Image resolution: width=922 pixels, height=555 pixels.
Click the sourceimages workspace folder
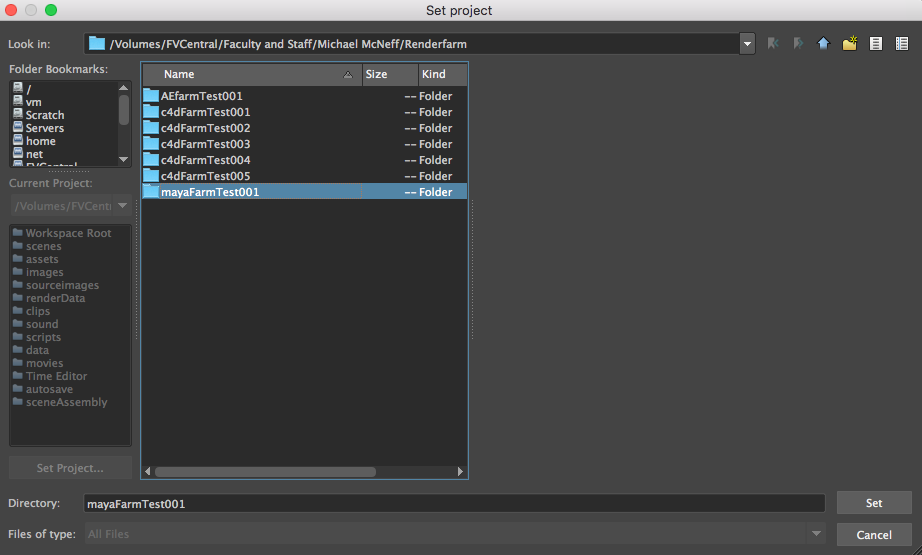(56, 285)
